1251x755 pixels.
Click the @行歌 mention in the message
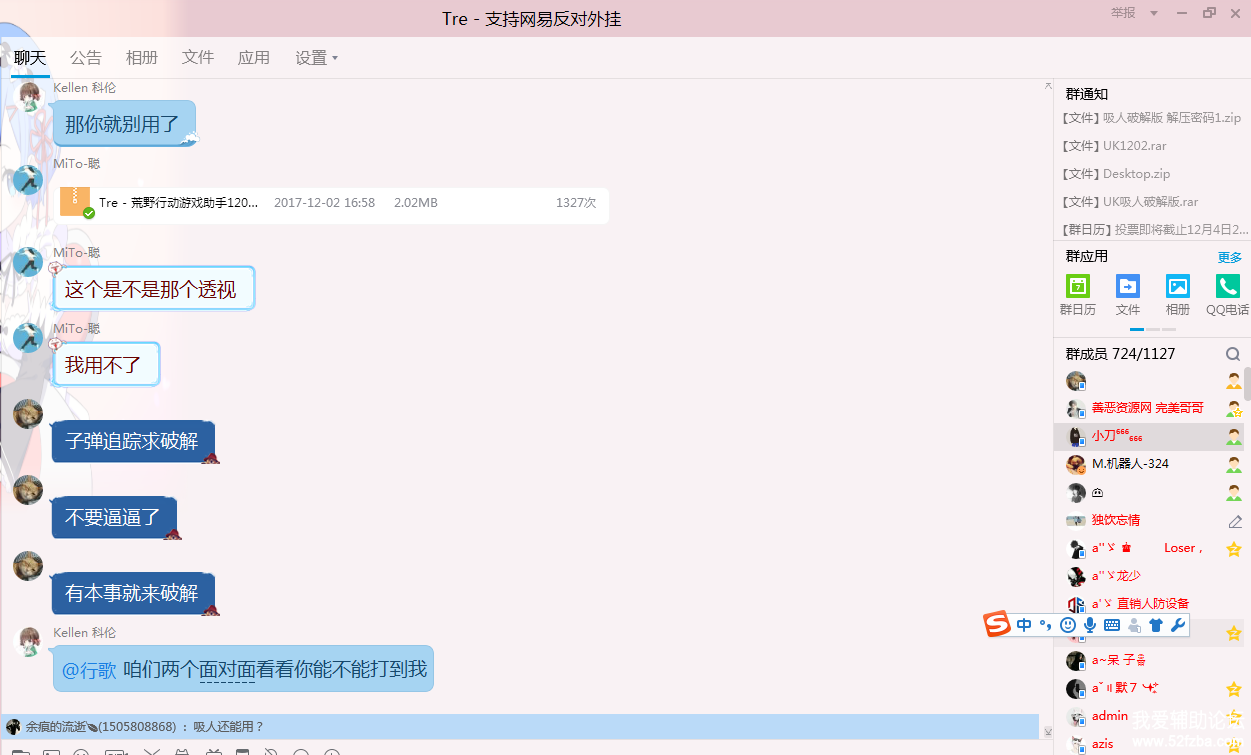coord(90,670)
